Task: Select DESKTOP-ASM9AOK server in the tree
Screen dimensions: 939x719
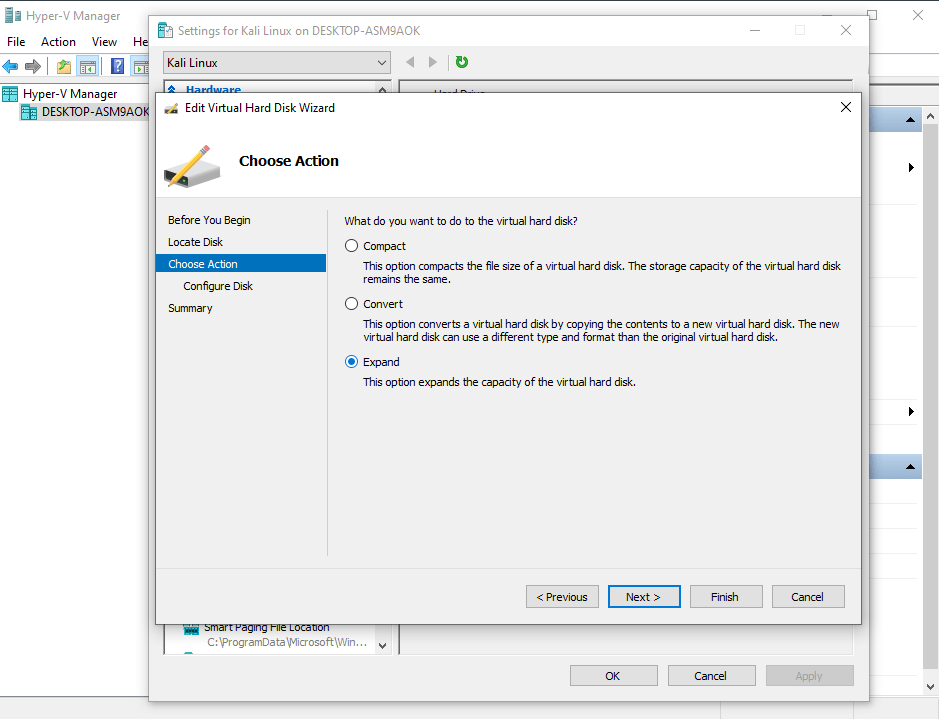Action: click(95, 112)
